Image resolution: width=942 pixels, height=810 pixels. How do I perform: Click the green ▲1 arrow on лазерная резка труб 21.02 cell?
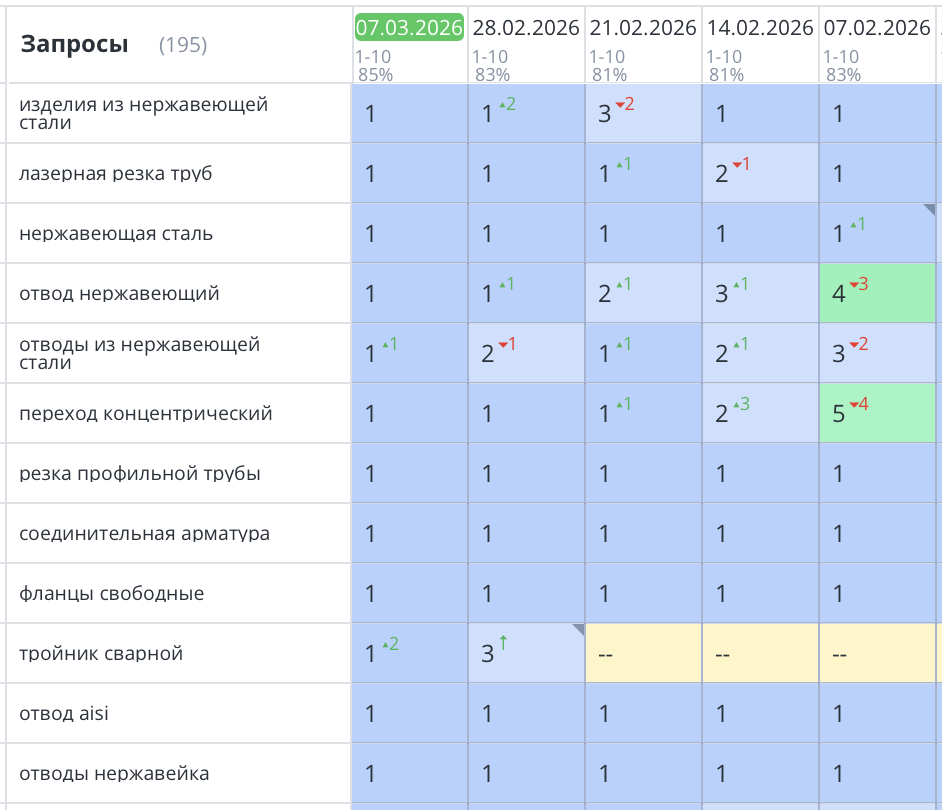pyautogui.click(x=620, y=164)
